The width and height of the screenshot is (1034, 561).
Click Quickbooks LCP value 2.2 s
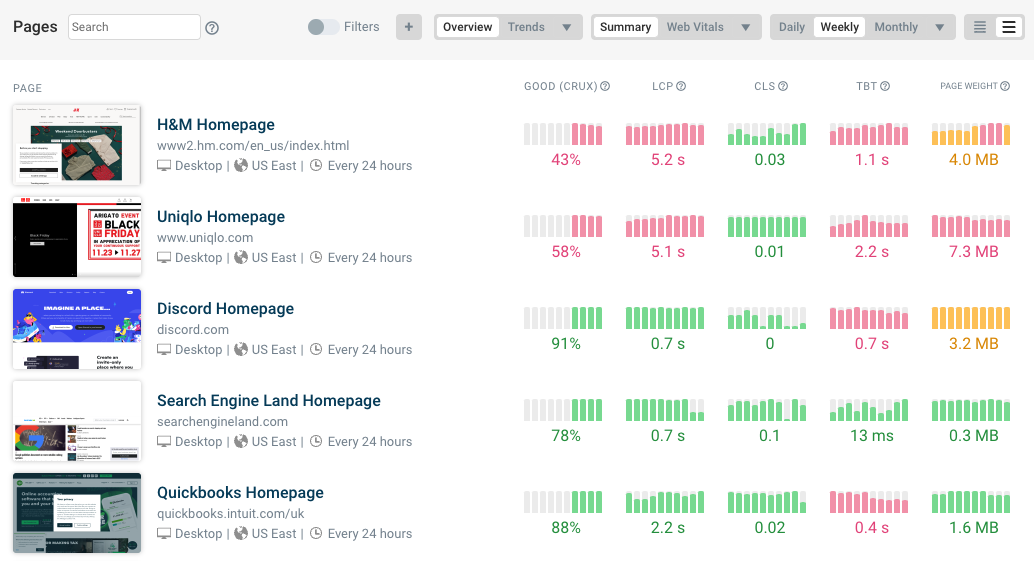point(667,527)
